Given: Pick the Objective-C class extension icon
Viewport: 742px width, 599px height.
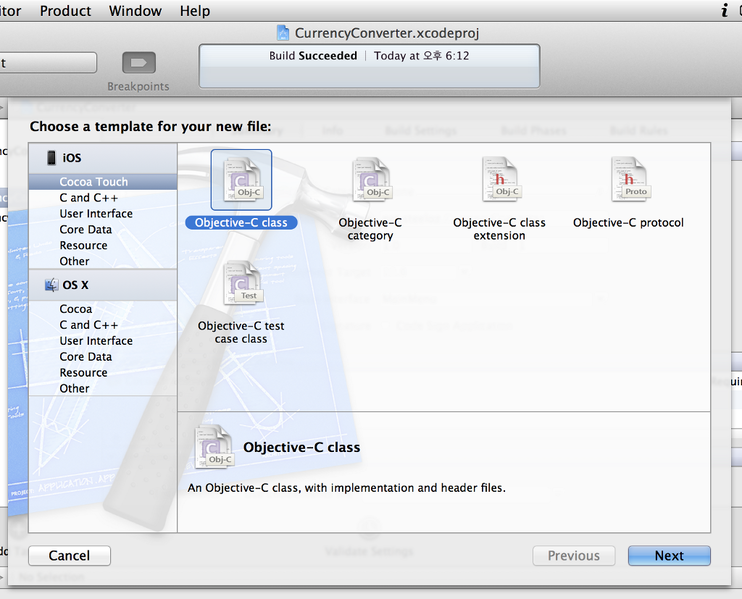Looking at the screenshot, I should (x=499, y=181).
